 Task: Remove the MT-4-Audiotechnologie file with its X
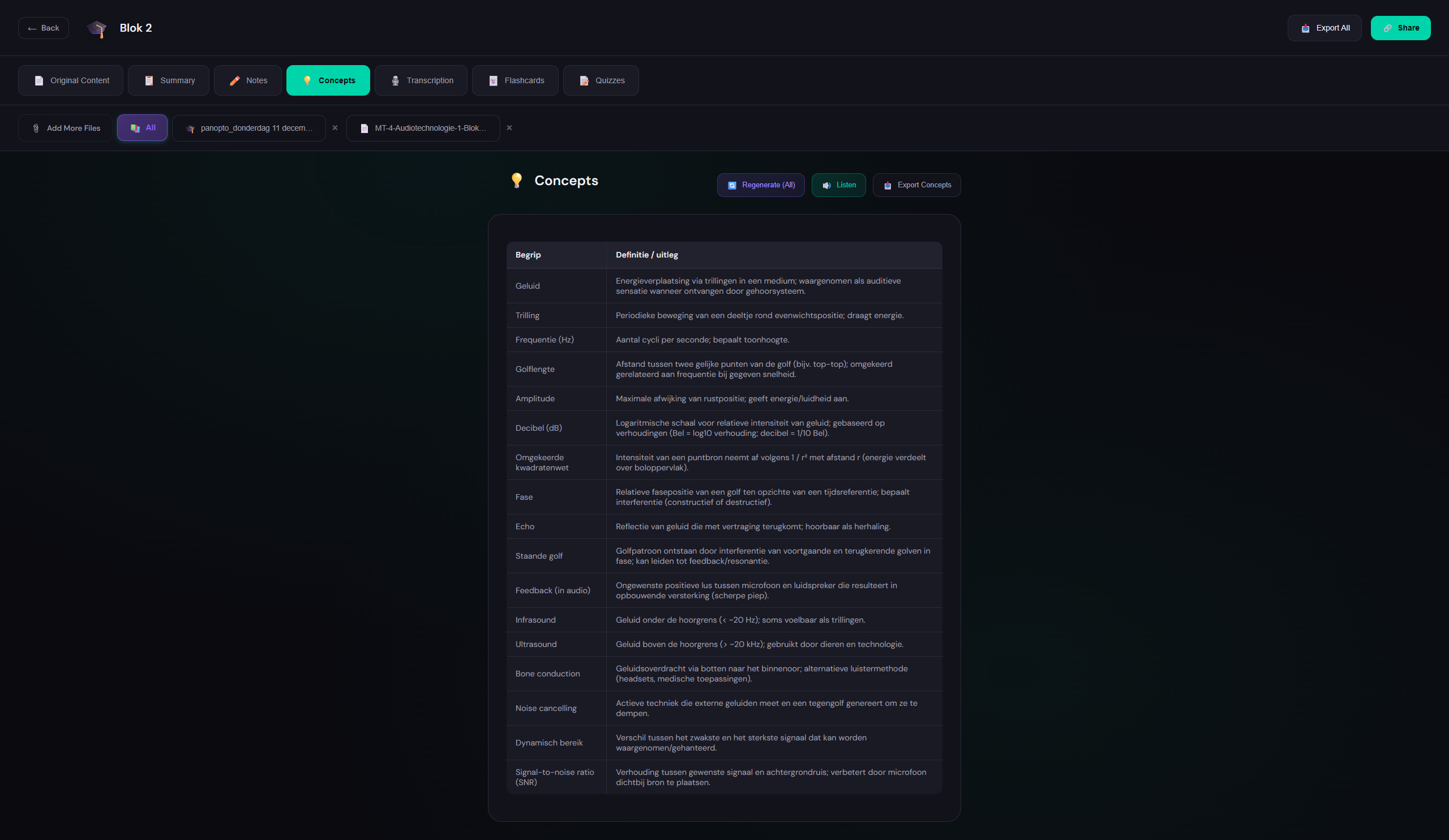point(509,127)
